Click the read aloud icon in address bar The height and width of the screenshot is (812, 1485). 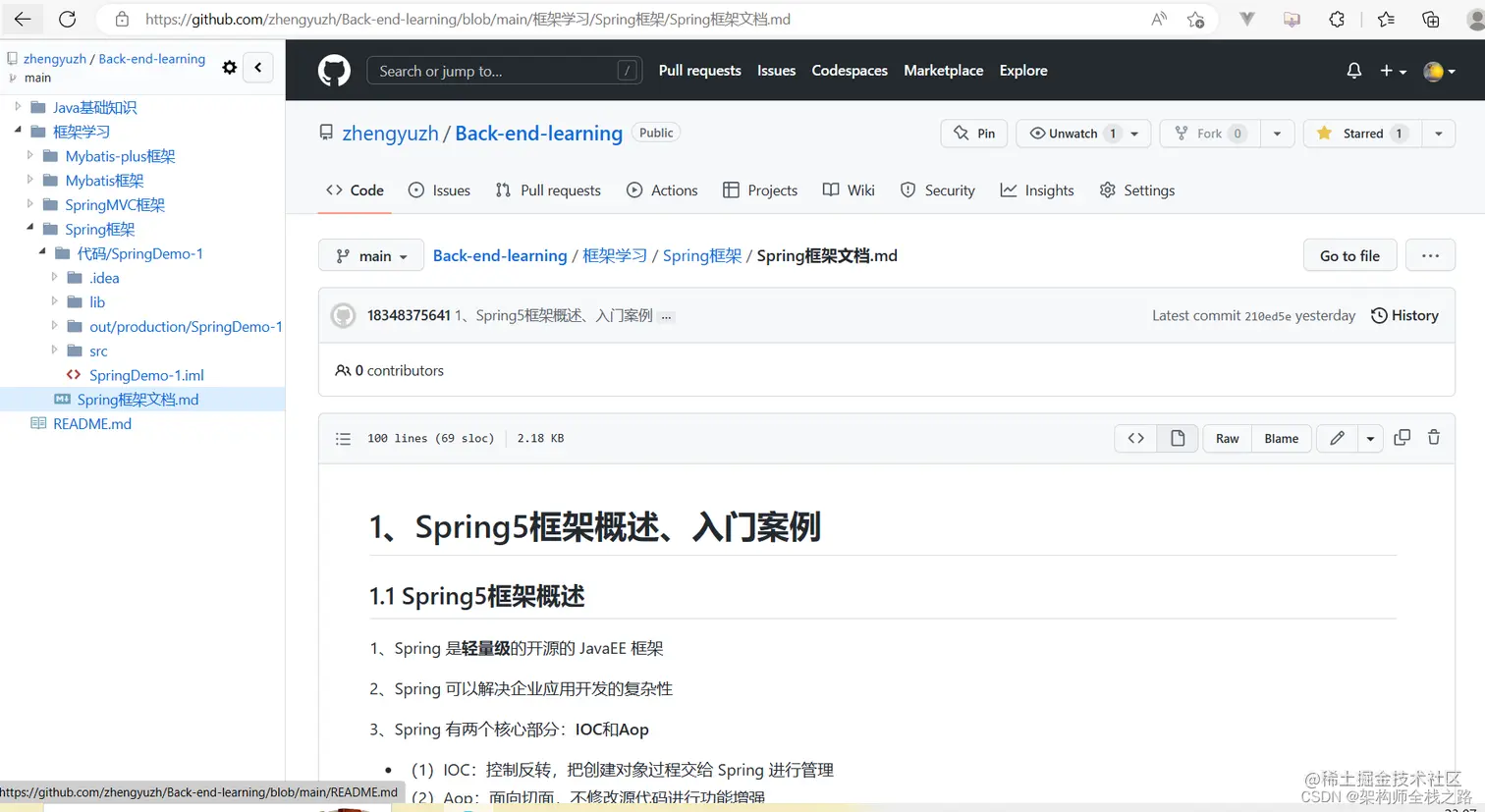click(1159, 19)
